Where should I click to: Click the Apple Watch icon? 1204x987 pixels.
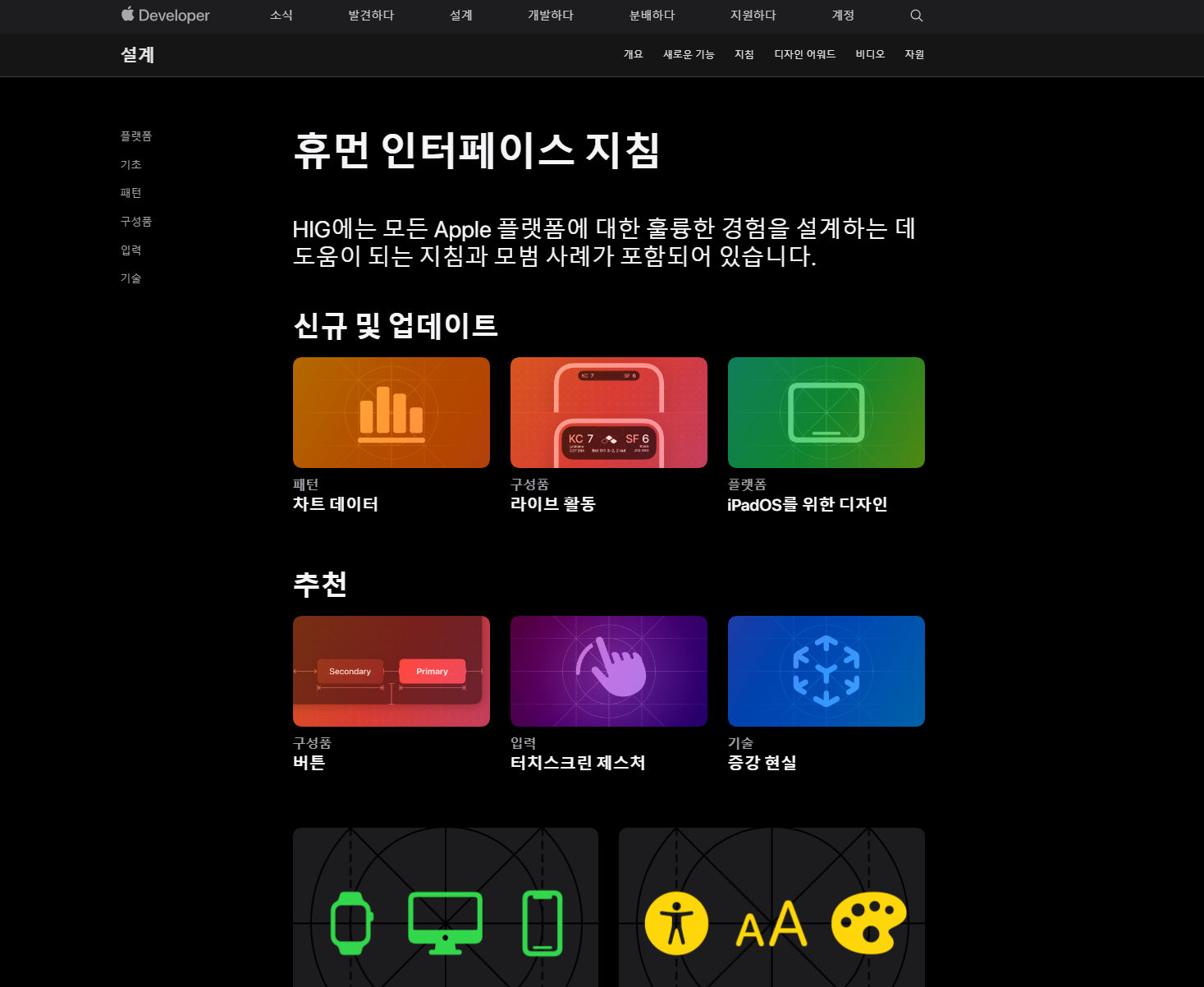[351, 923]
